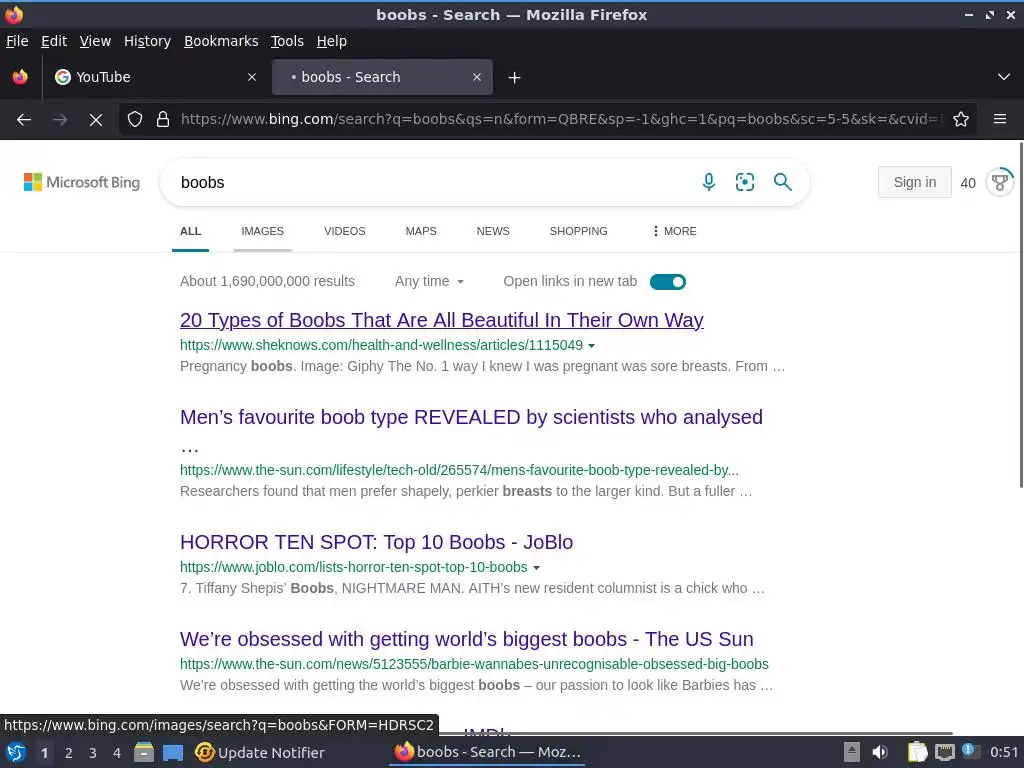This screenshot has height=768, width=1024.
Task: Click the Microsoft Bing logo
Action: (x=82, y=182)
